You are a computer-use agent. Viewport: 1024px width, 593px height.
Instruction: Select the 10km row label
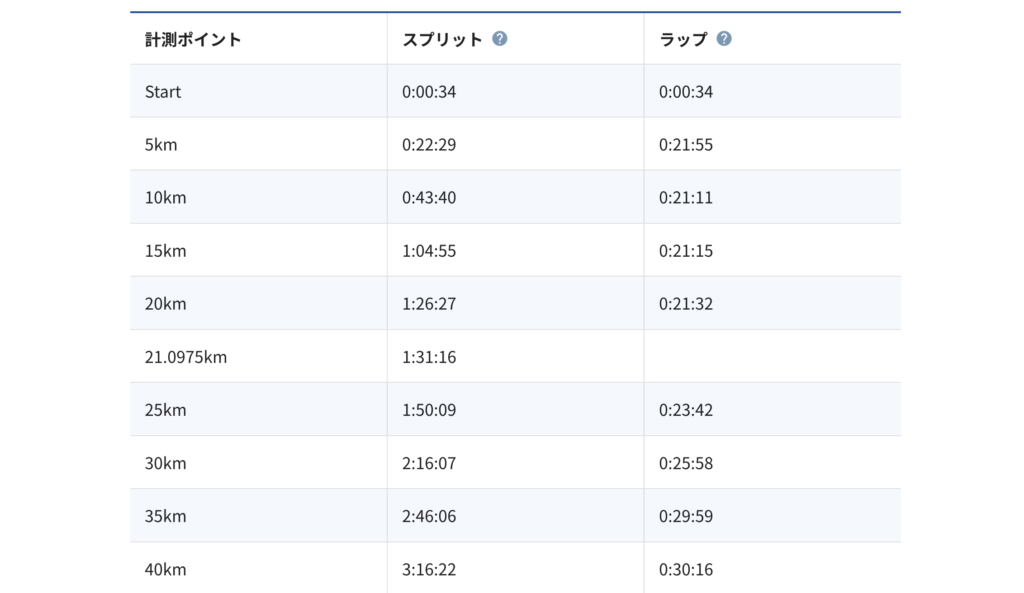166,198
